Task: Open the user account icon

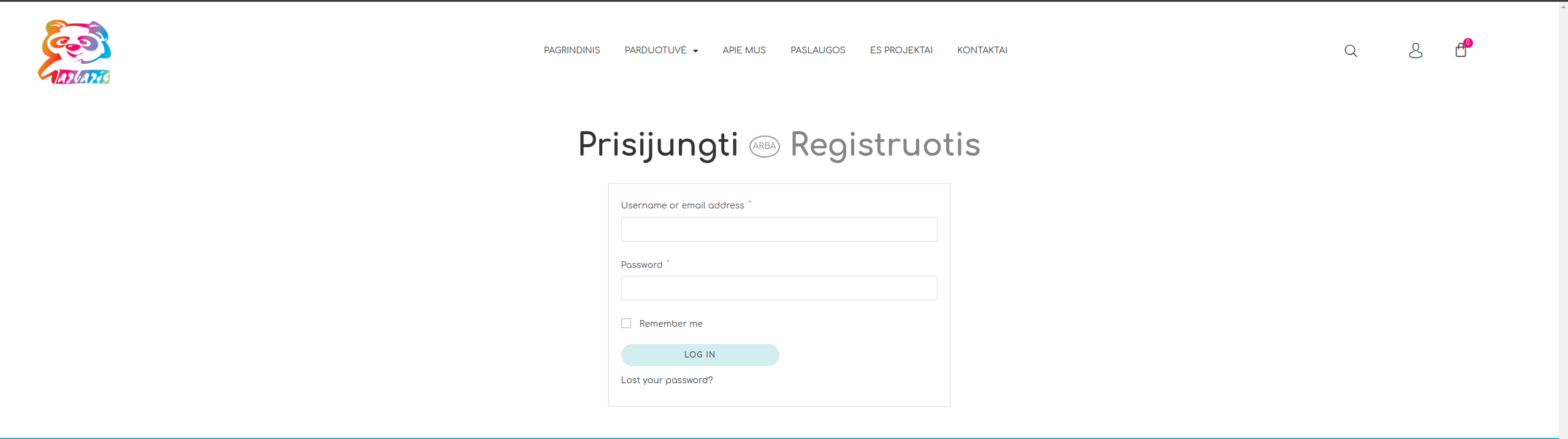Action: pyautogui.click(x=1415, y=50)
